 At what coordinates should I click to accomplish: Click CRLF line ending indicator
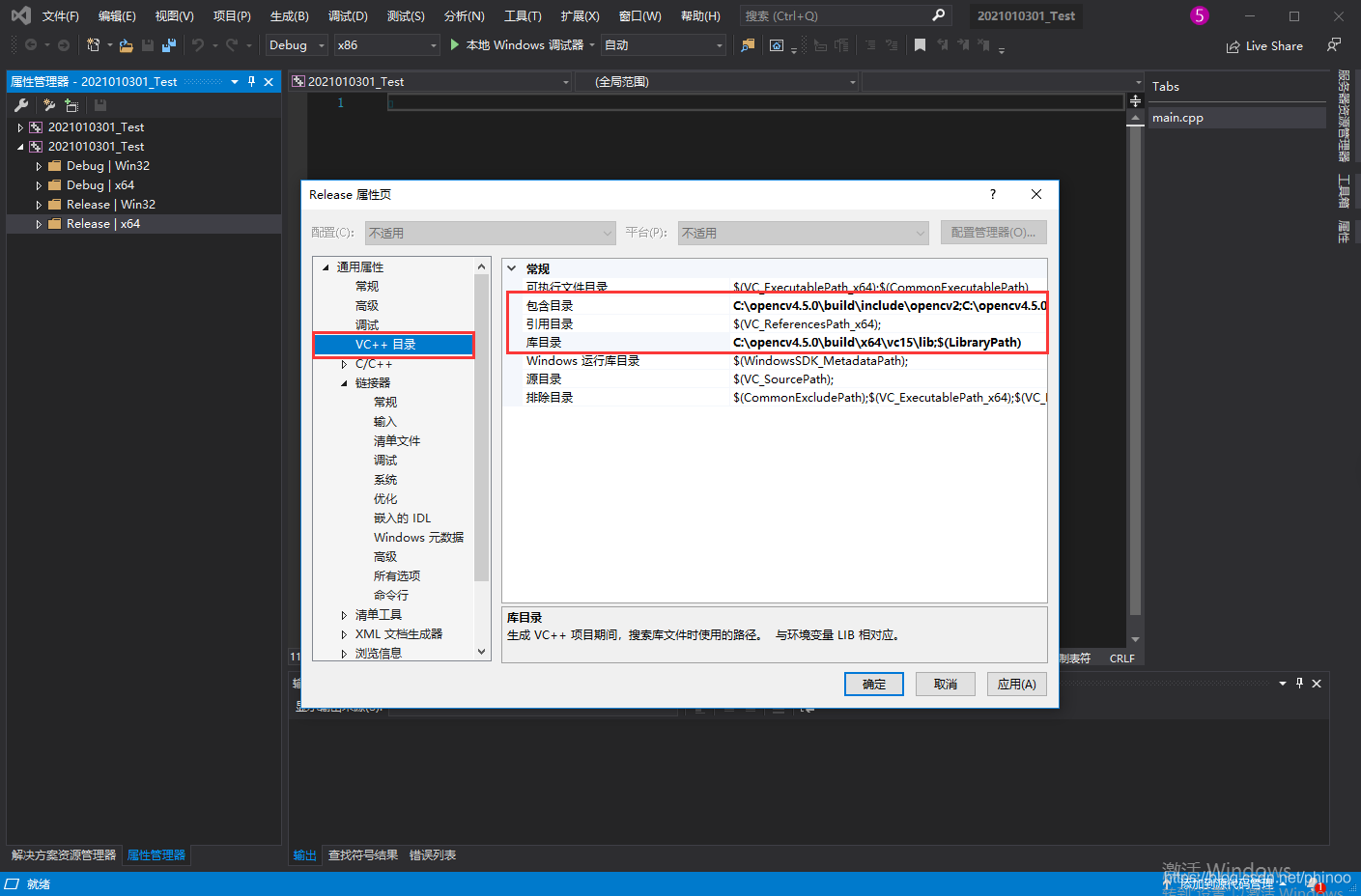tap(1122, 658)
